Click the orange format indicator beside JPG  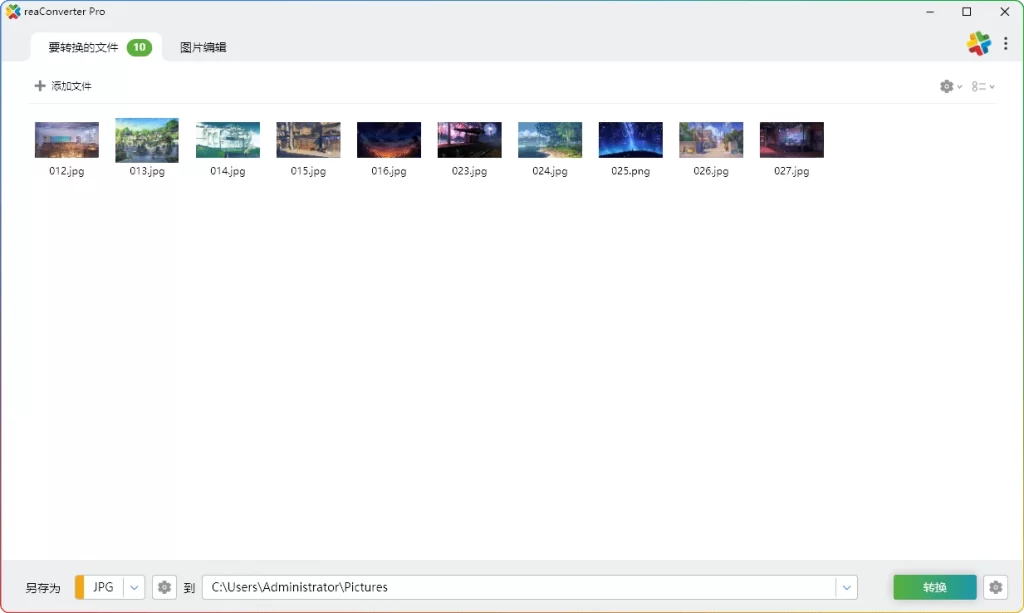click(82, 587)
